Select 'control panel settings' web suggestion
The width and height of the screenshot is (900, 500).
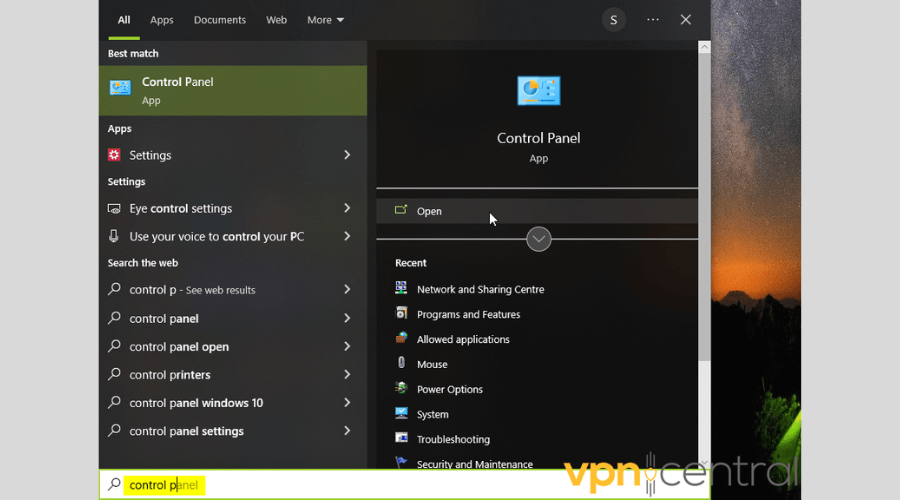pyautogui.click(x=187, y=431)
